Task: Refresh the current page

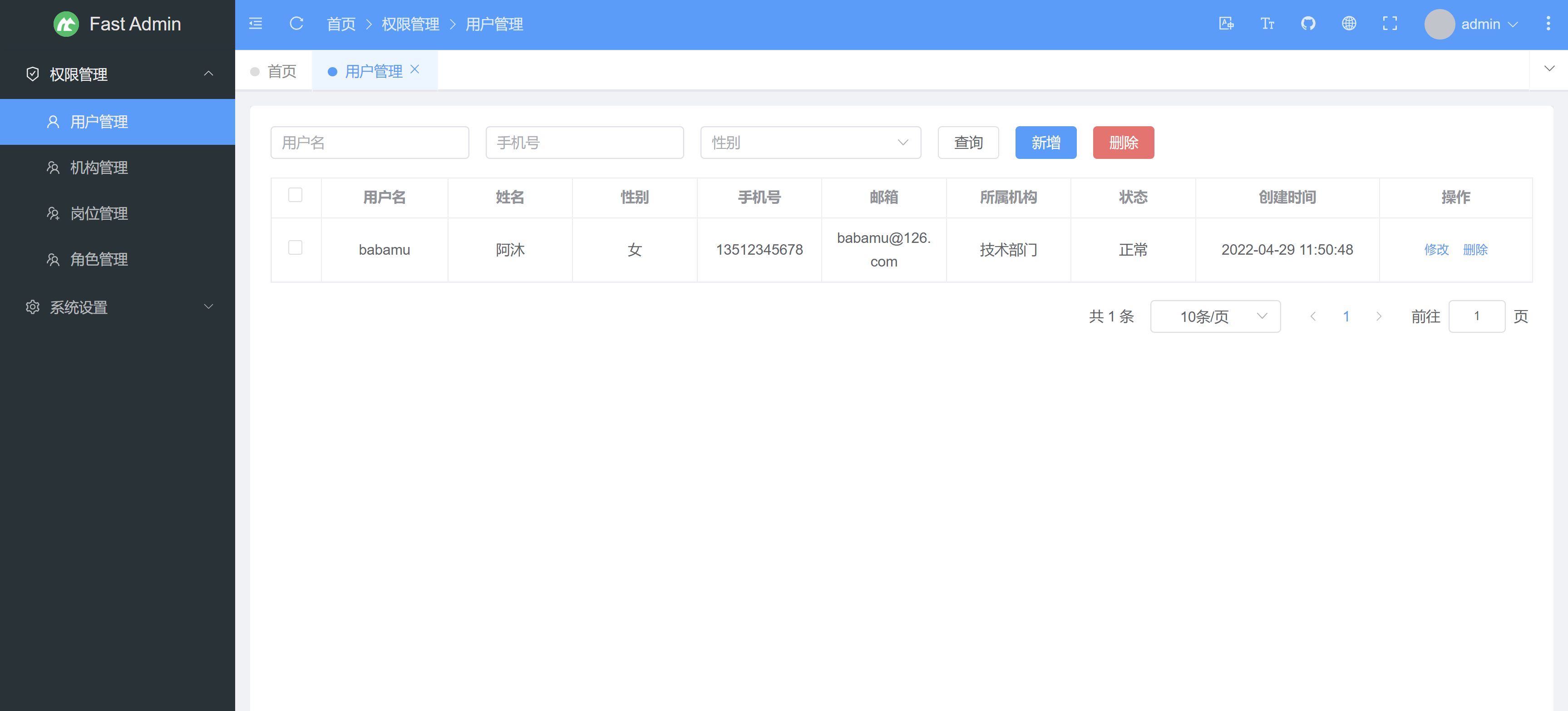Action: 296,24
